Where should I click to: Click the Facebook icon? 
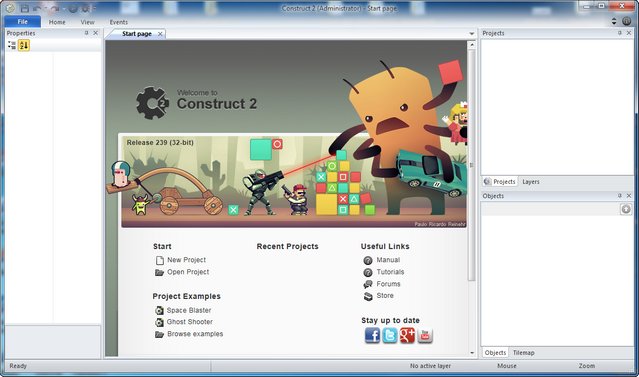click(x=372, y=335)
